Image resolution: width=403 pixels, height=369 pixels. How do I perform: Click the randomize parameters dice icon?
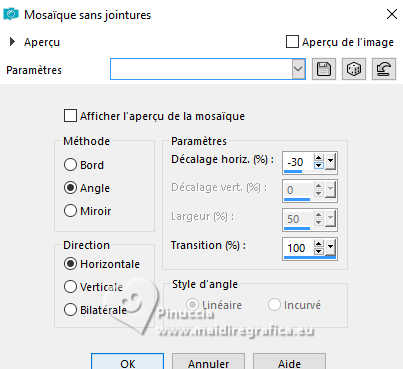(x=354, y=69)
